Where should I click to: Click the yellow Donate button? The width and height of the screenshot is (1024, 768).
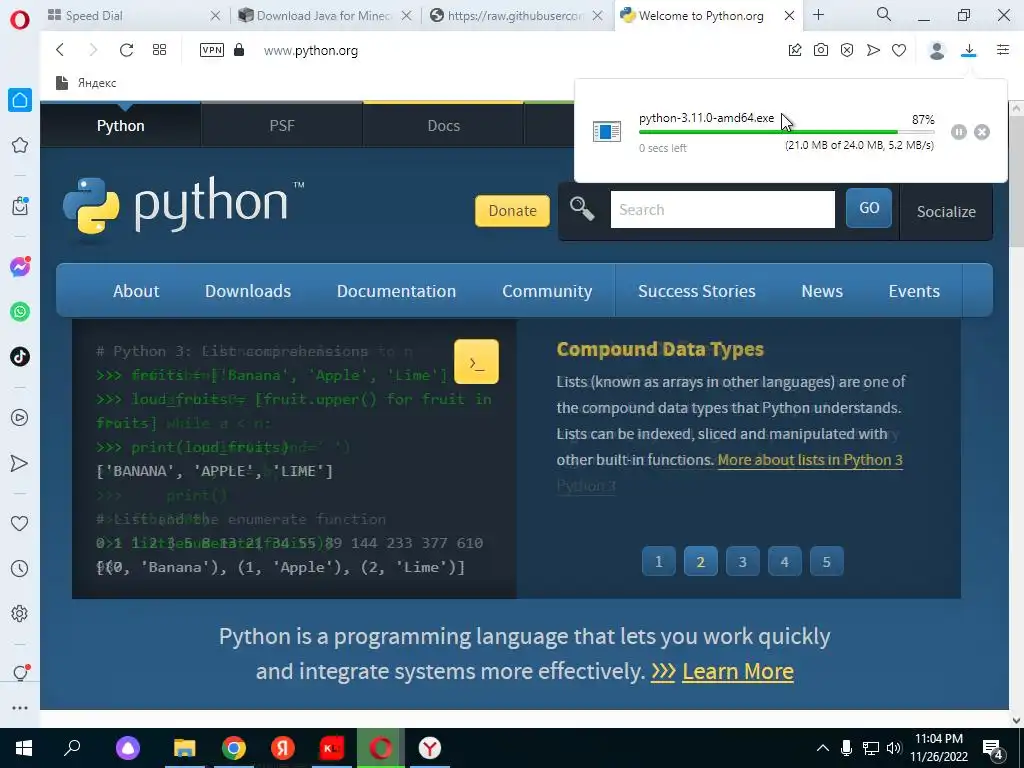pos(512,211)
